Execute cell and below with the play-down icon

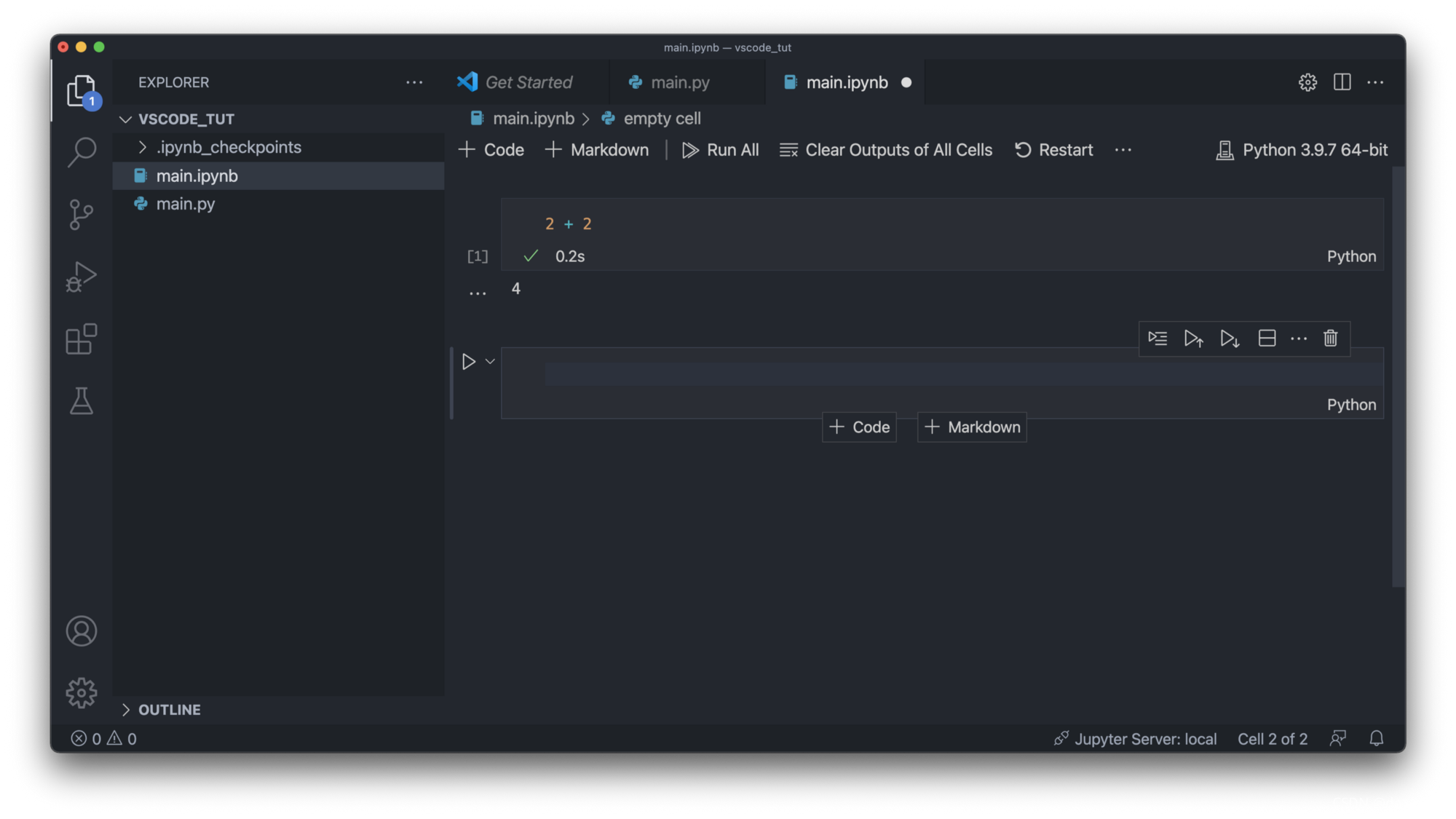point(1229,338)
